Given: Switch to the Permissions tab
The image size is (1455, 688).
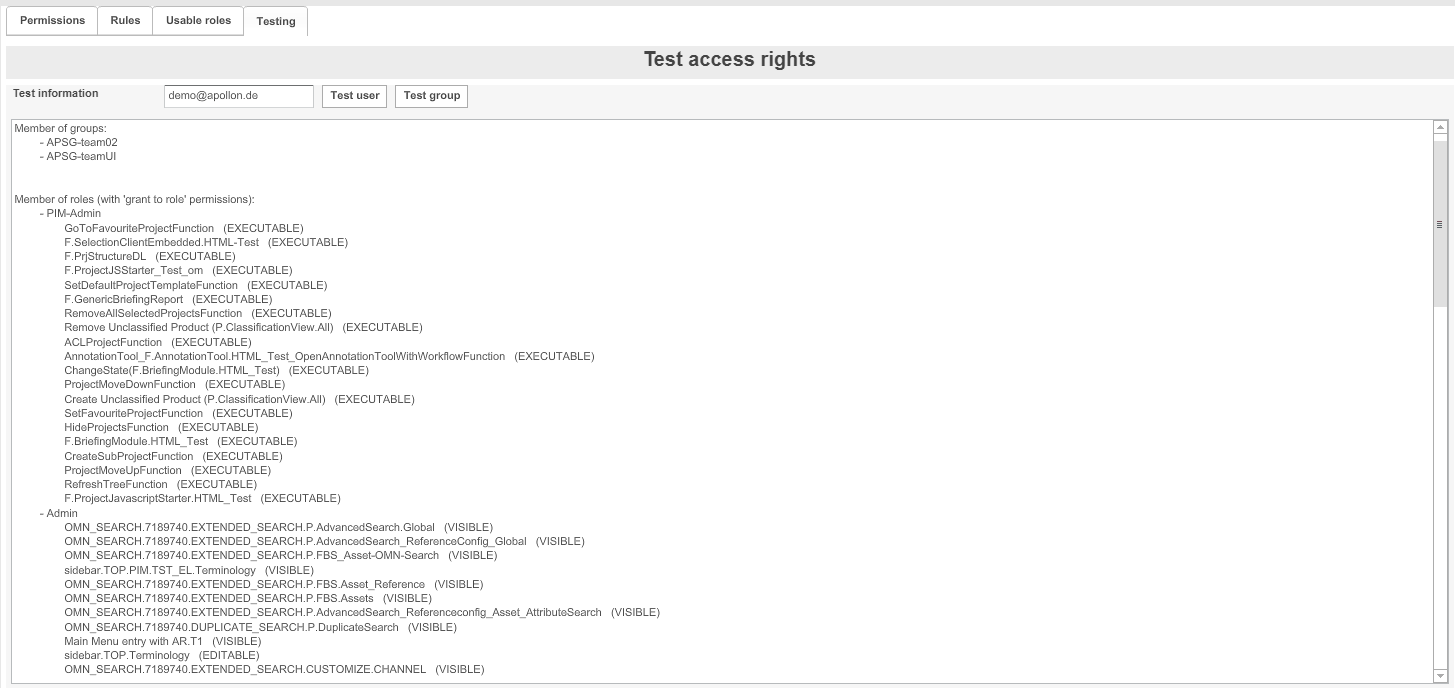Looking at the screenshot, I should [51, 20].
